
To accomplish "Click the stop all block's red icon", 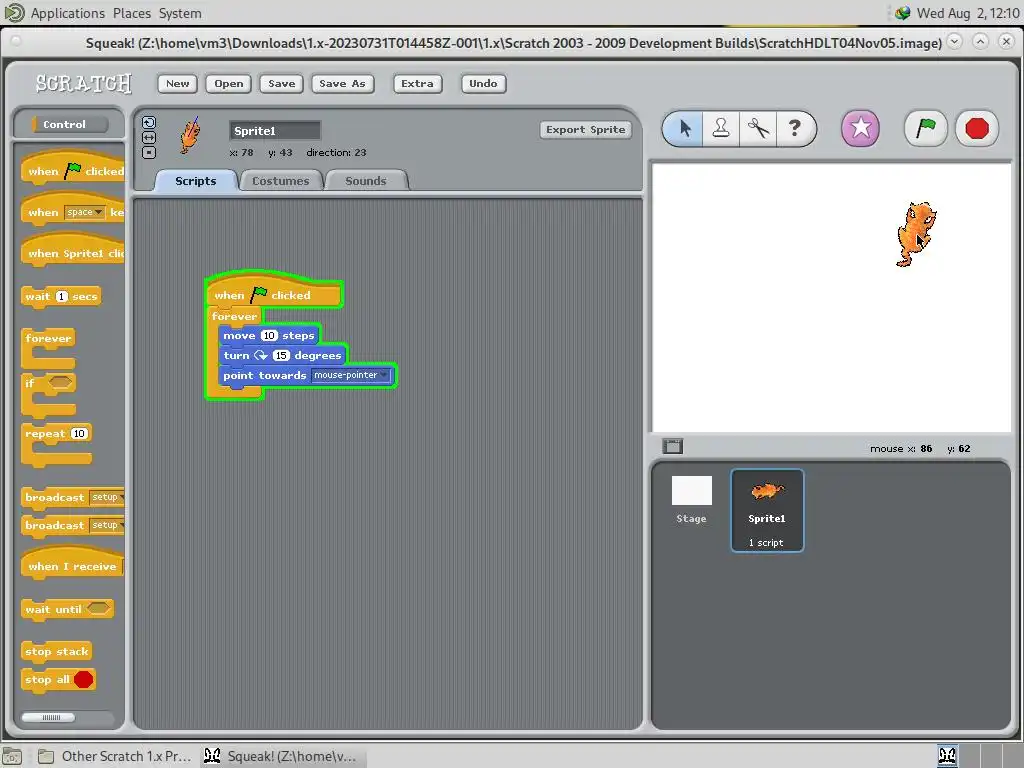I will click(84, 679).
